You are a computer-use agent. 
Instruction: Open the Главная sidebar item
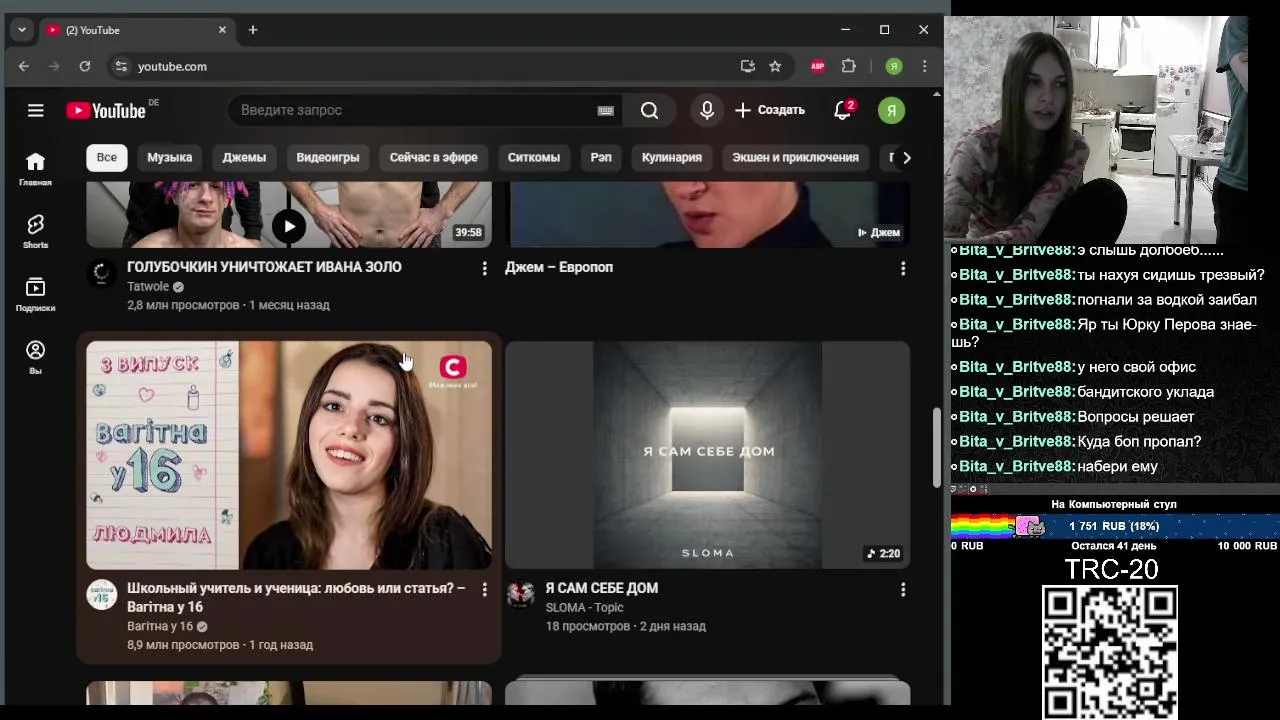click(35, 169)
